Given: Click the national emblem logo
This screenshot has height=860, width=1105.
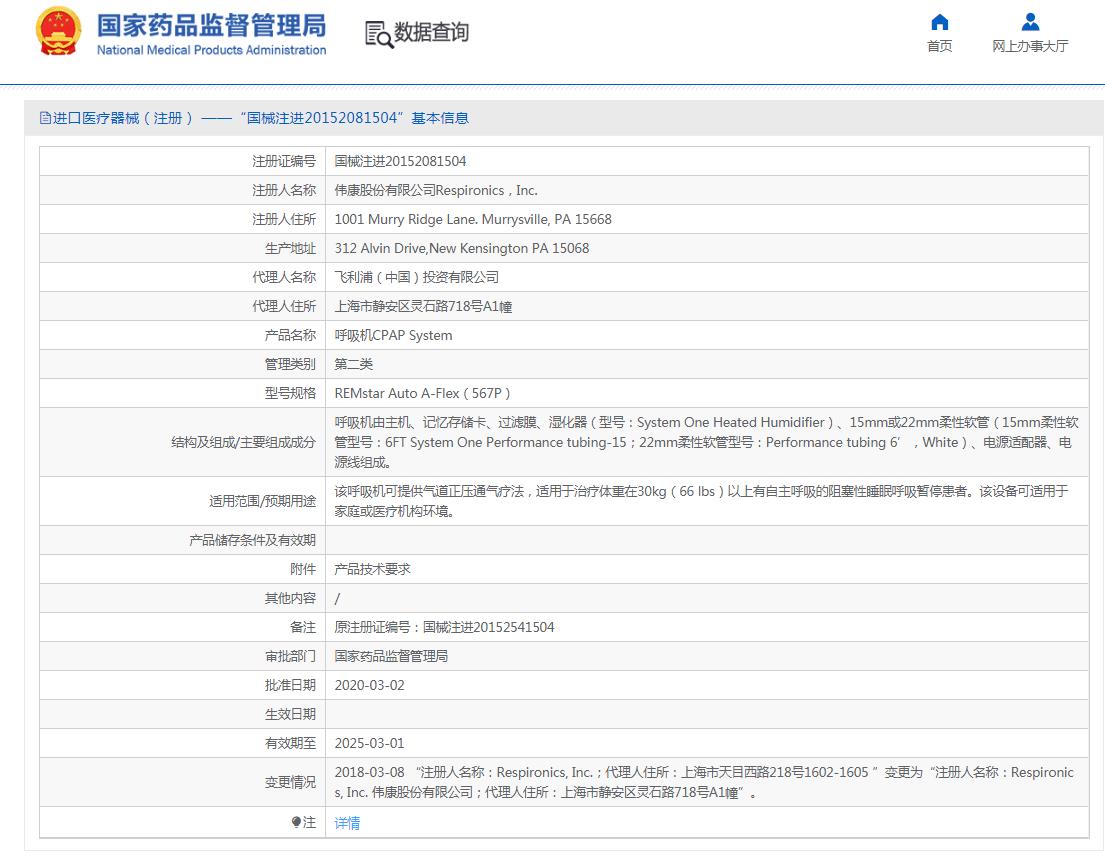Looking at the screenshot, I should coord(58,32).
